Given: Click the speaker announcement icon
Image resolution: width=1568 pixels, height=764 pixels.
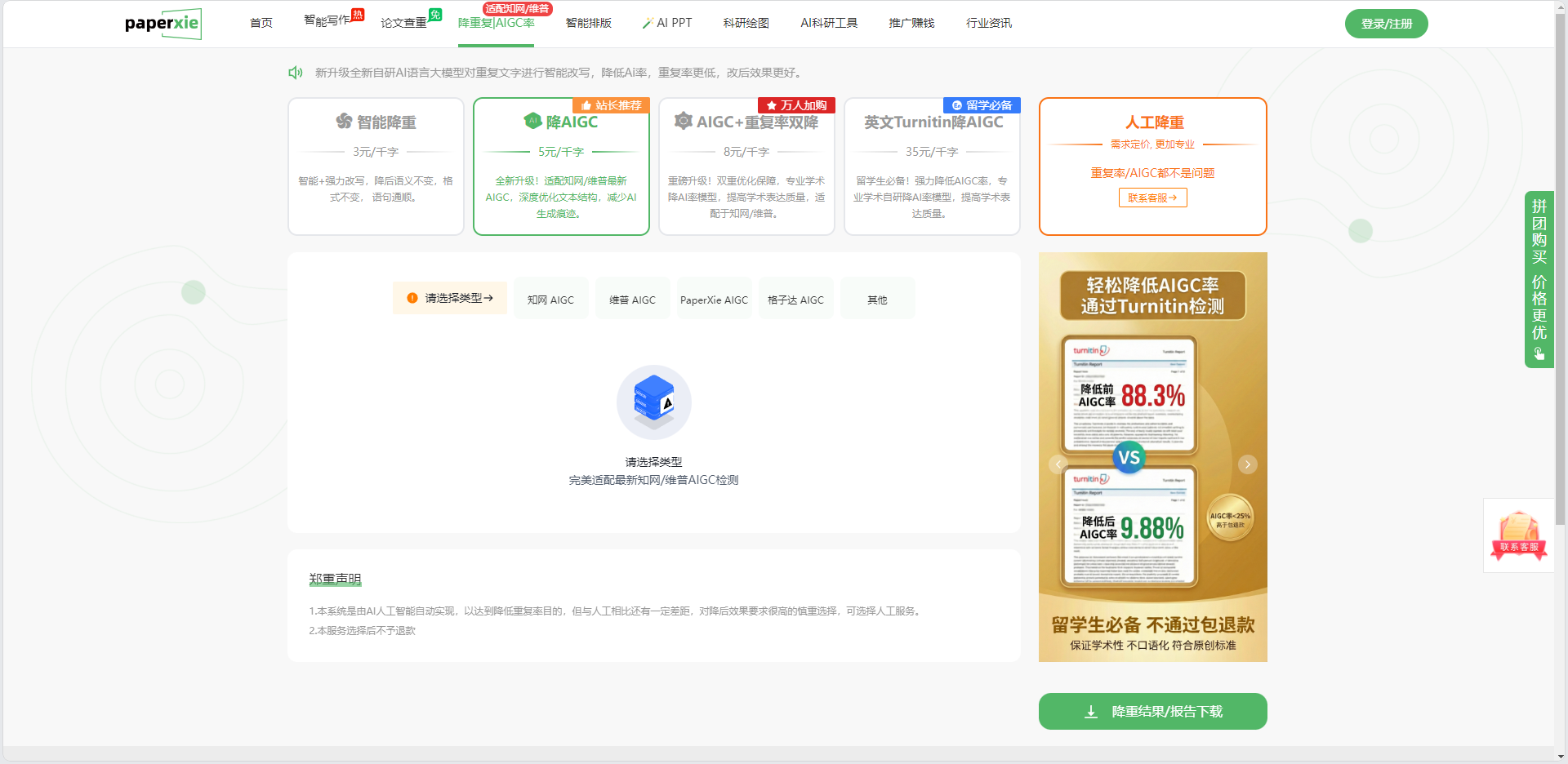Looking at the screenshot, I should (x=296, y=73).
